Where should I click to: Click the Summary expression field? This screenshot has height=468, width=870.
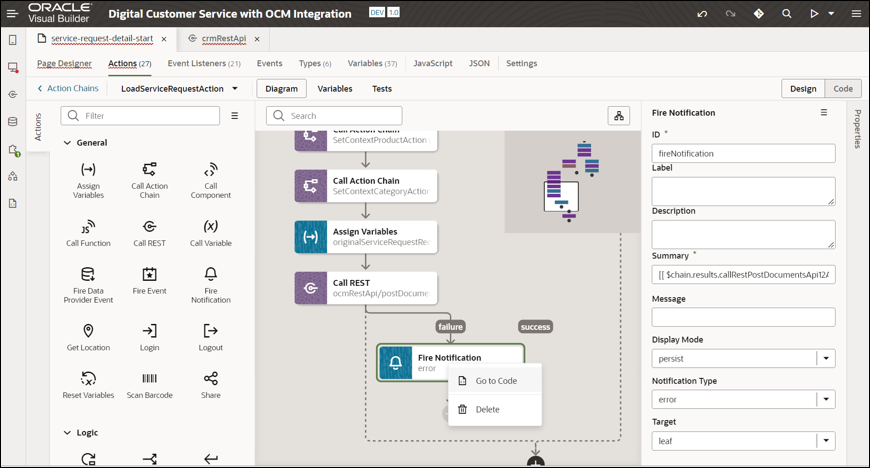(x=743, y=274)
